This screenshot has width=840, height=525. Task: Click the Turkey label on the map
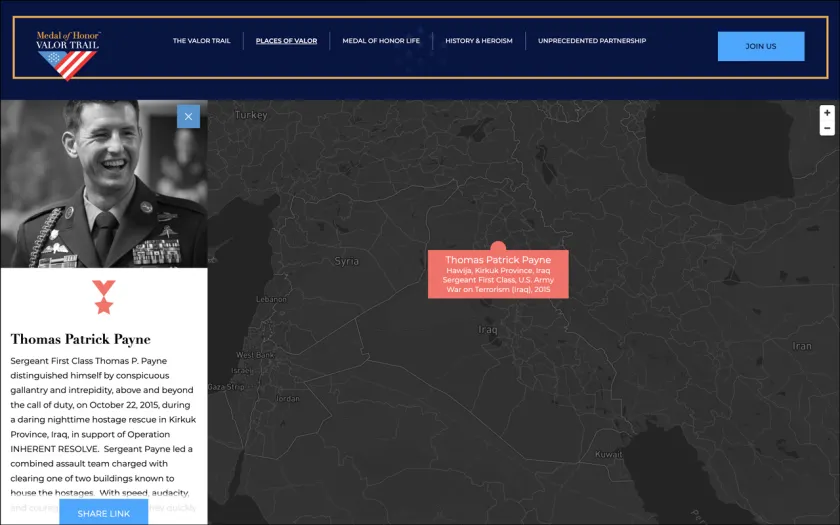coord(251,115)
